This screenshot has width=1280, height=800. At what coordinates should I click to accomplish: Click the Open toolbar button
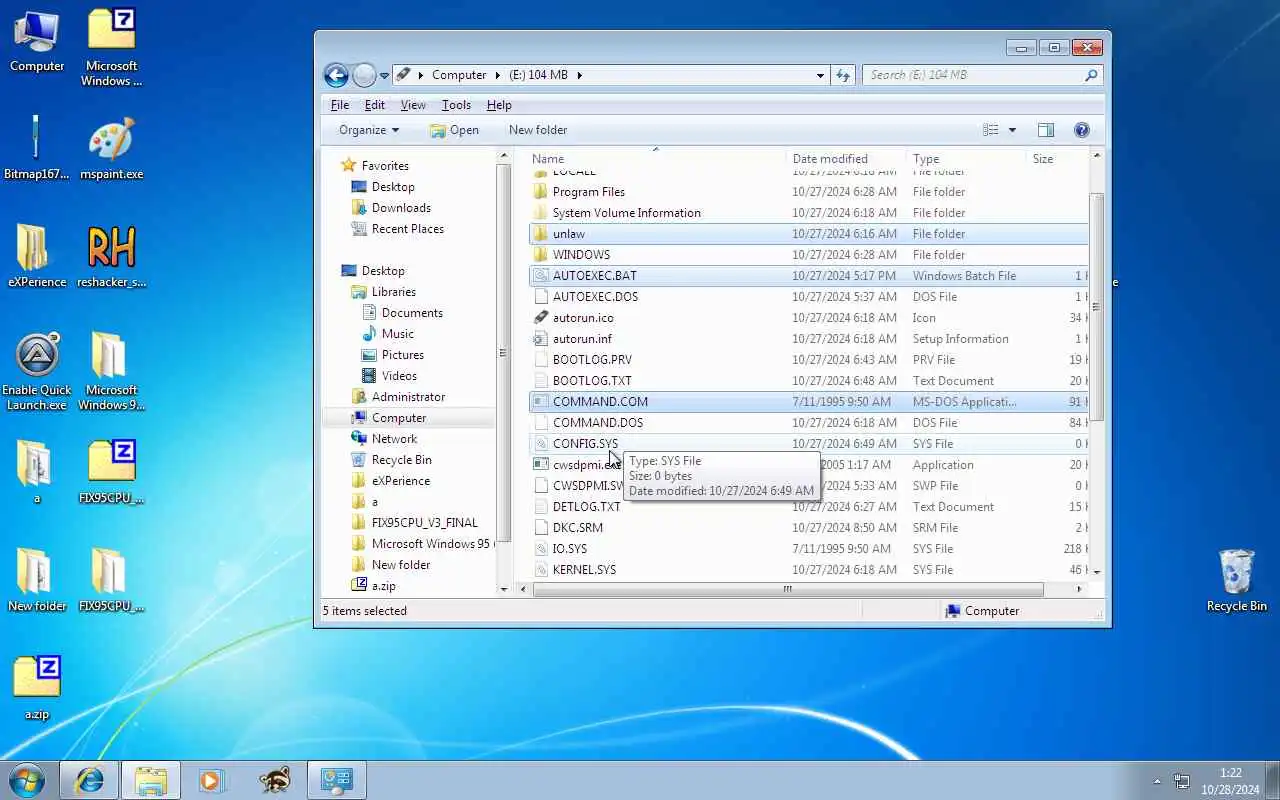click(x=454, y=130)
